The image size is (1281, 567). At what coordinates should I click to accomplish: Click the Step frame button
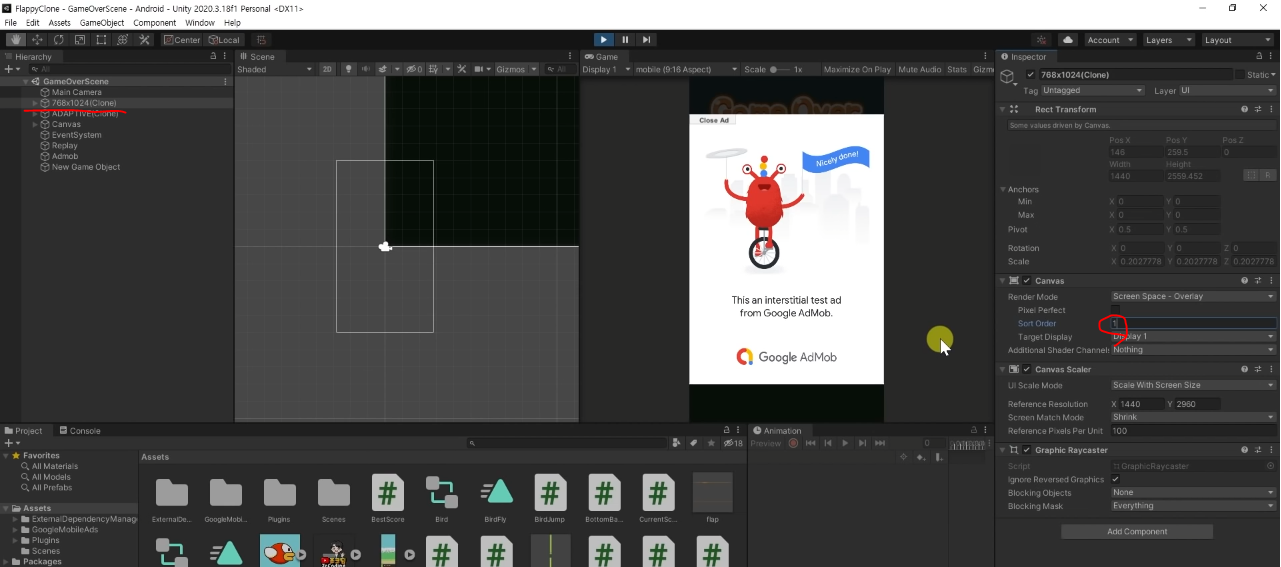pos(646,40)
